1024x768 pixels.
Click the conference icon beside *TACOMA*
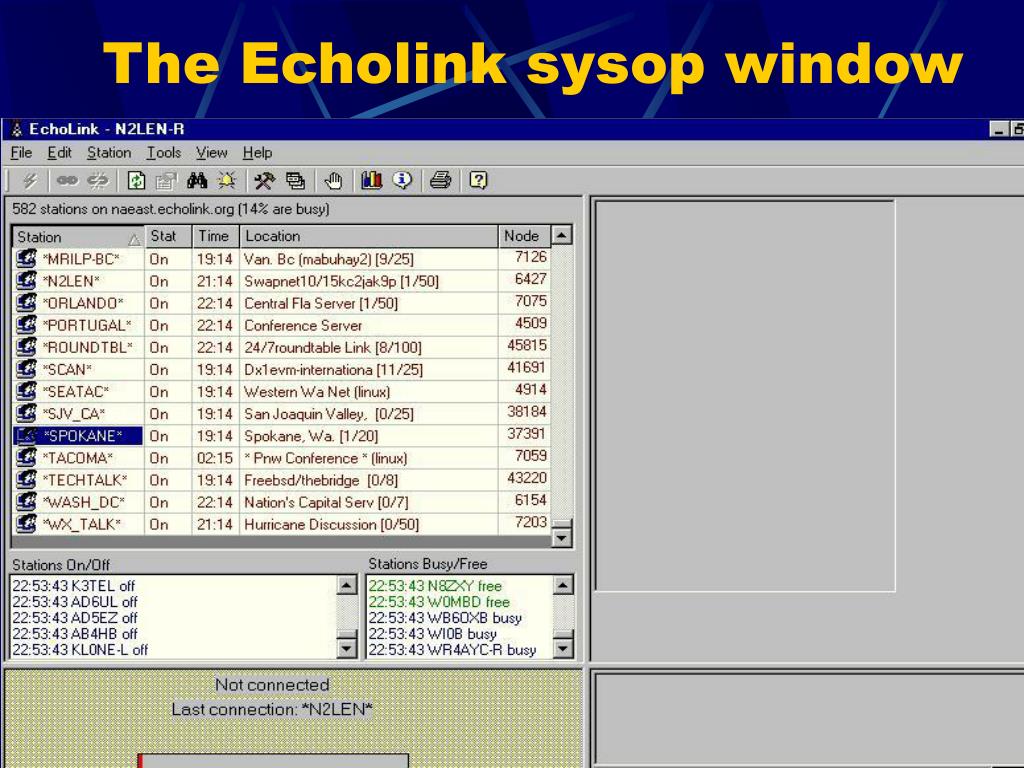[26, 457]
